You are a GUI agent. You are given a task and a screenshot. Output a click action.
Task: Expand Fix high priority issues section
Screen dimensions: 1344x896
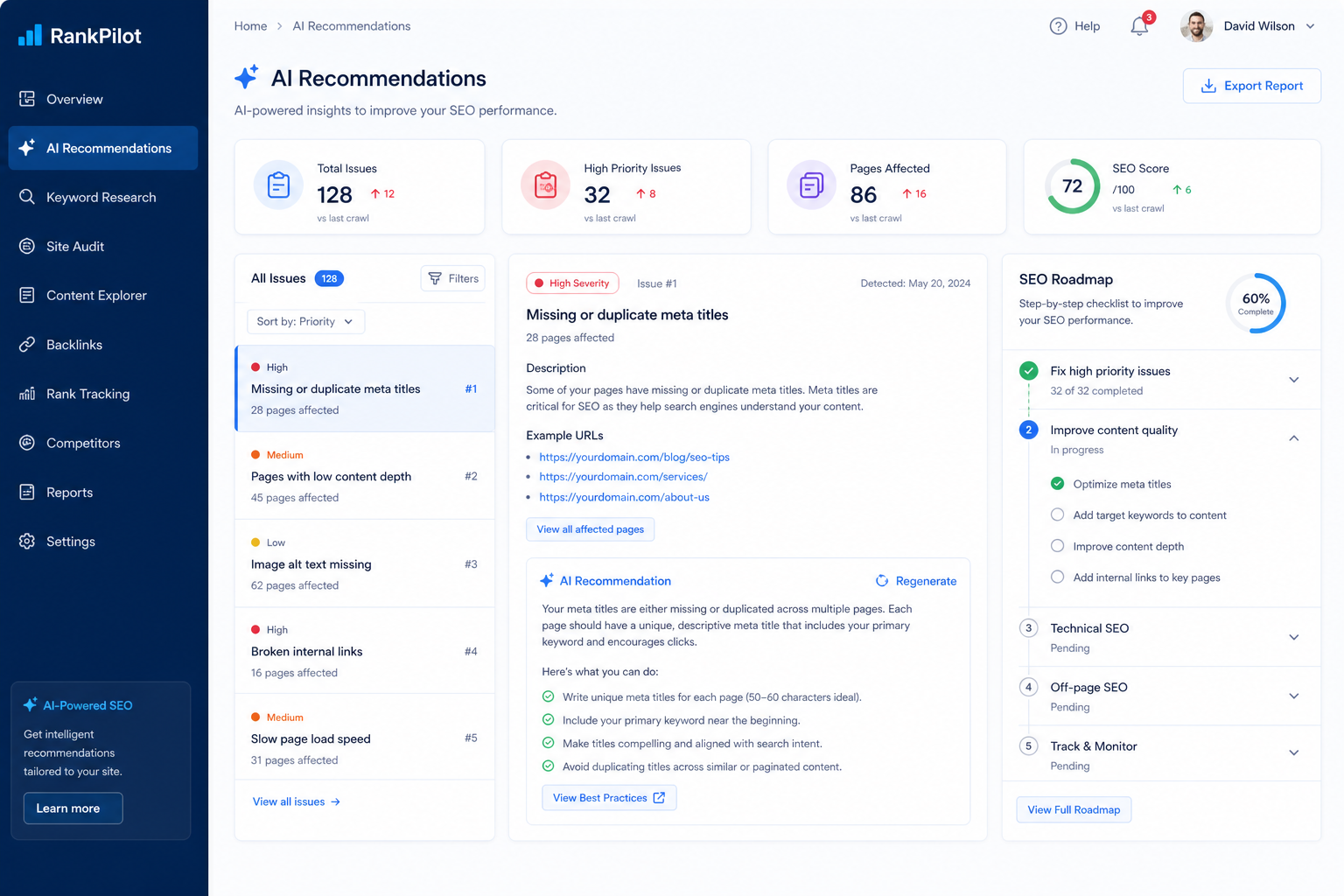[1293, 380]
